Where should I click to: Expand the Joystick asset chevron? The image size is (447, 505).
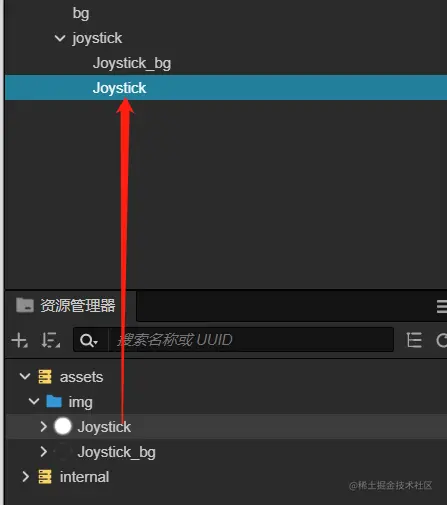[x=43, y=427]
